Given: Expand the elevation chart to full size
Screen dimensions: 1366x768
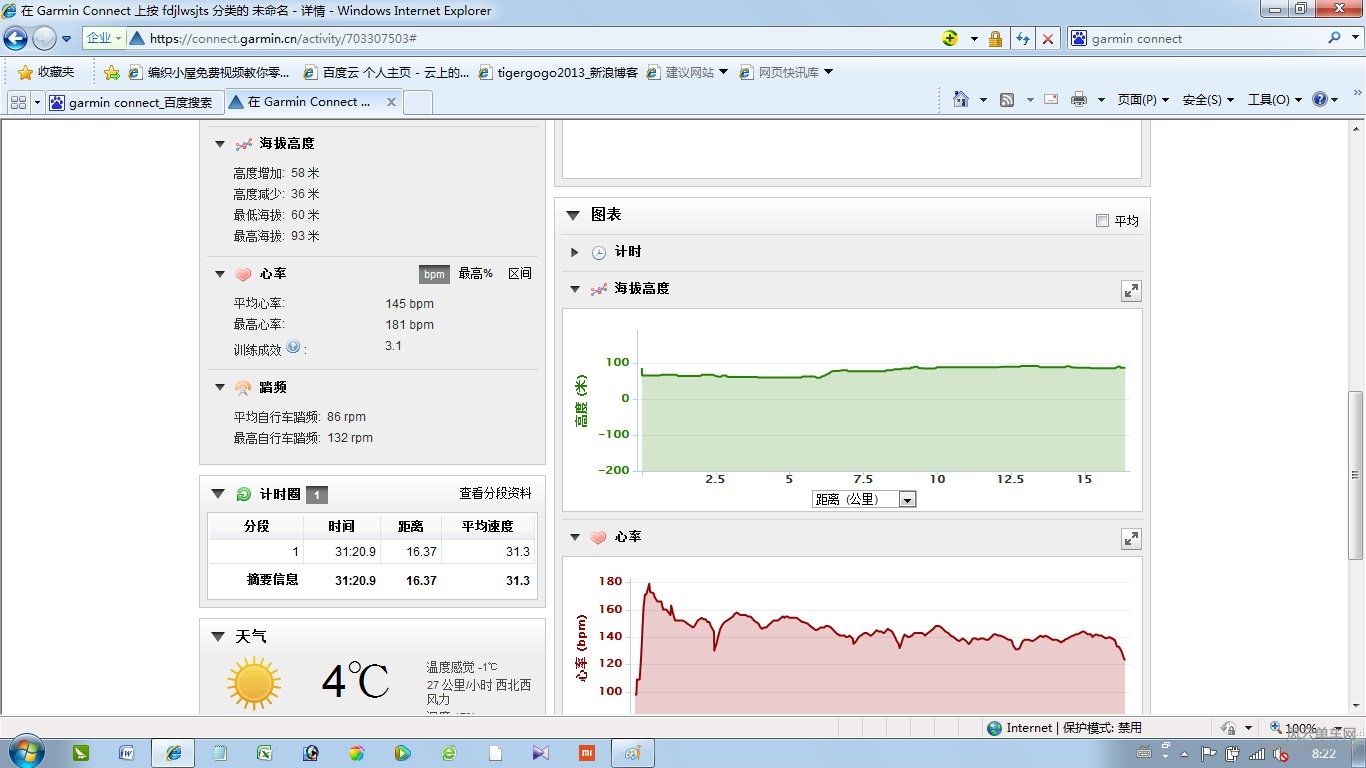Looking at the screenshot, I should 1131,291.
